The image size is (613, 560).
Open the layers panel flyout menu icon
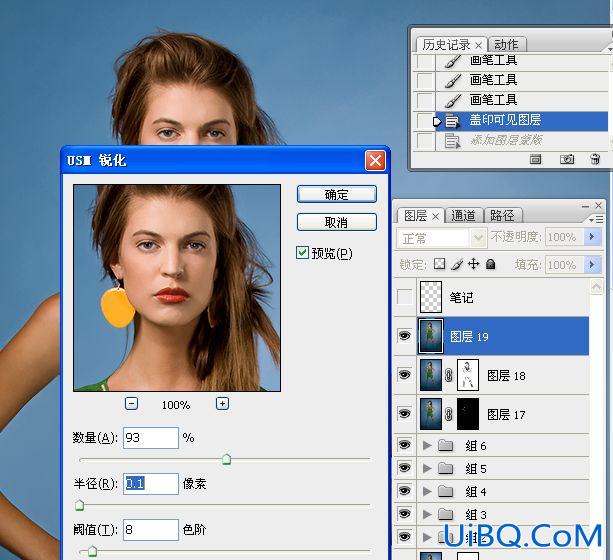tap(596, 219)
